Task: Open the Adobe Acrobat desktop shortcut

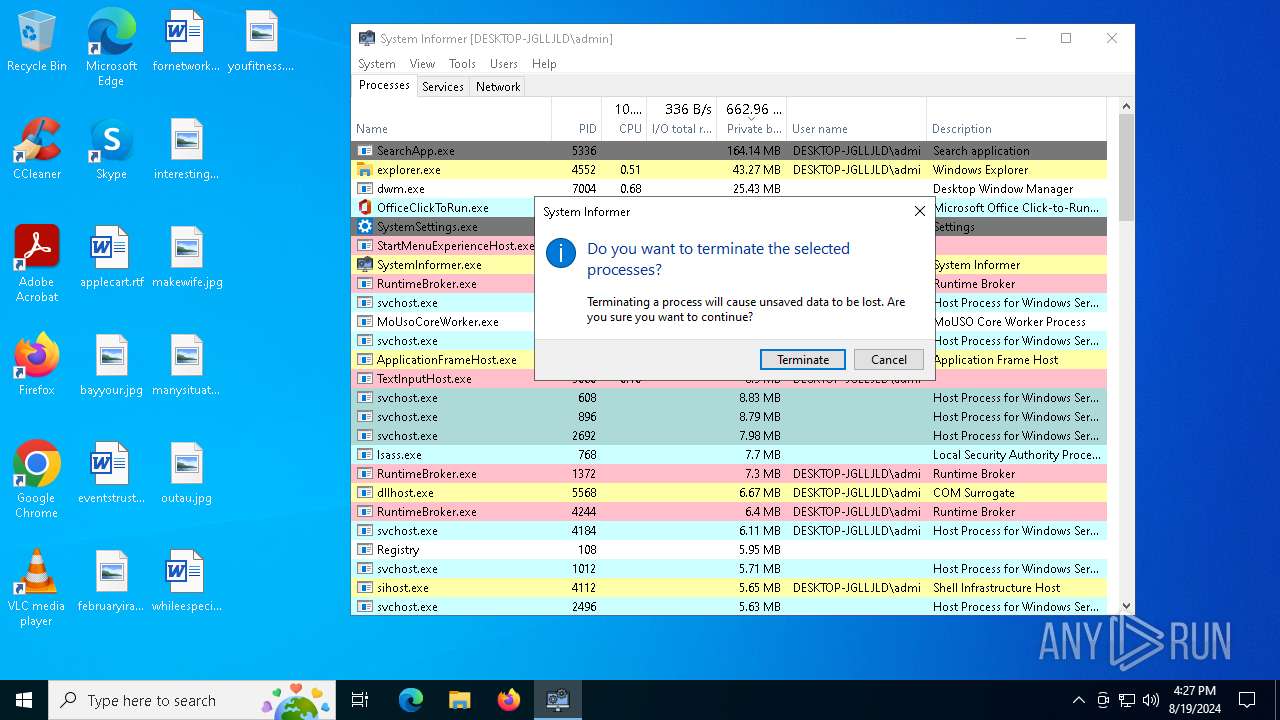Action: tap(37, 263)
